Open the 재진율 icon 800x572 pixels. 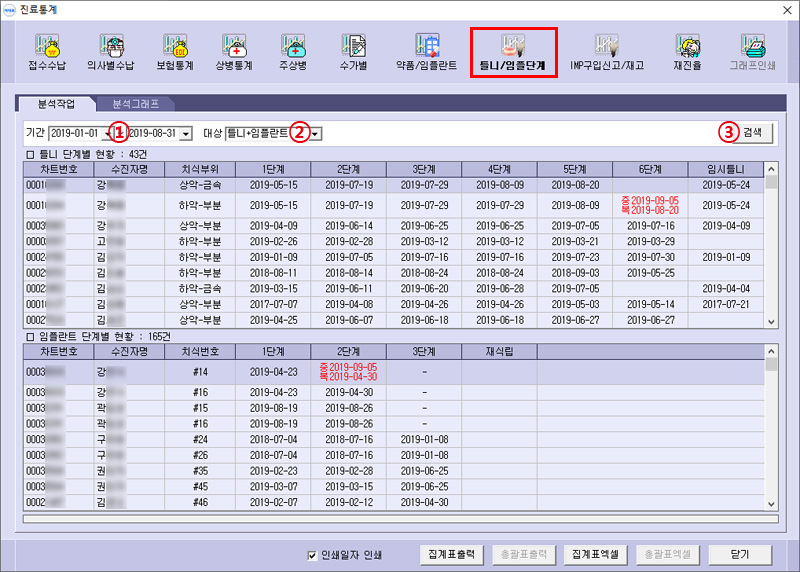(x=688, y=53)
